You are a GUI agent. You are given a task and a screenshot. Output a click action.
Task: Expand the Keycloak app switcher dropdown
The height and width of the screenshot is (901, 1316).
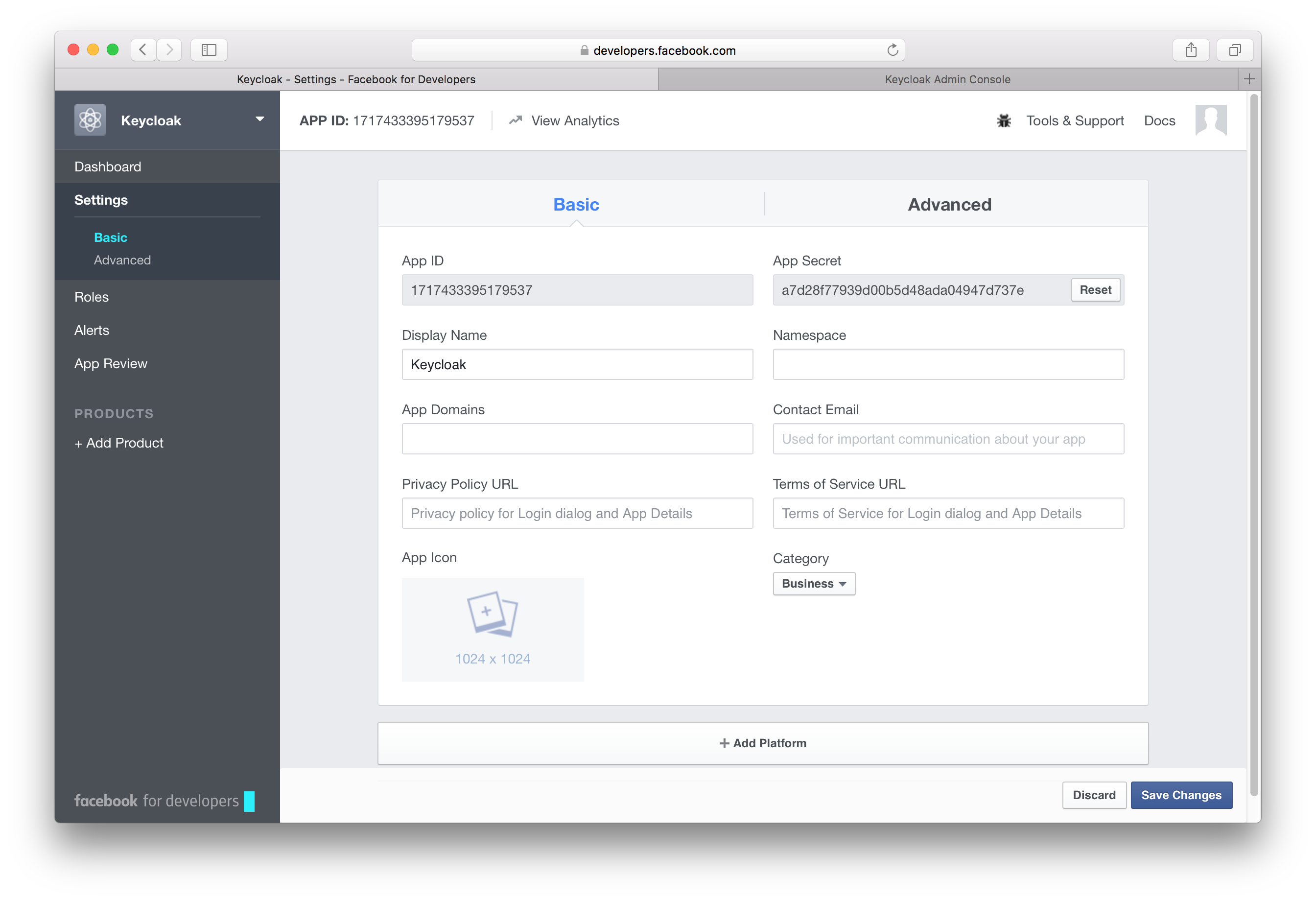(260, 119)
